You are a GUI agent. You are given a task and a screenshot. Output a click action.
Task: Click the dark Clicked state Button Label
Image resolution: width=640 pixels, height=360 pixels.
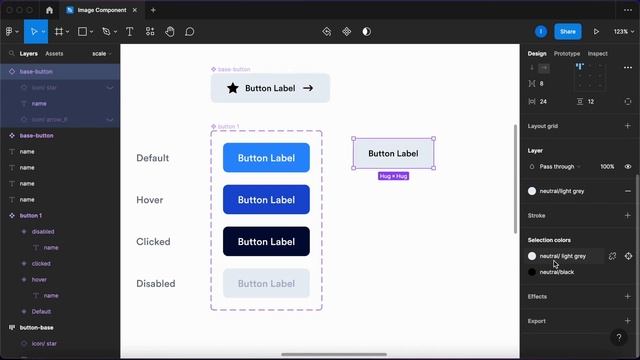tap(266, 241)
